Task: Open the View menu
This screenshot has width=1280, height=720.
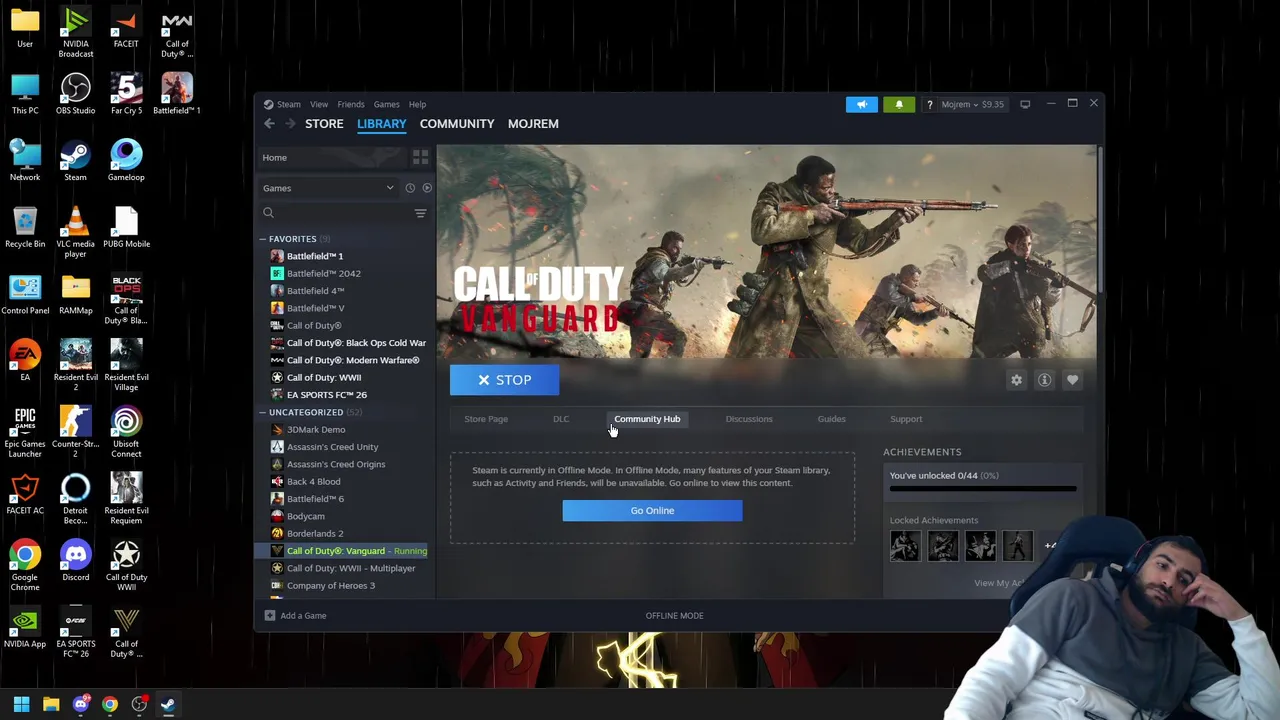Action: coord(319,104)
